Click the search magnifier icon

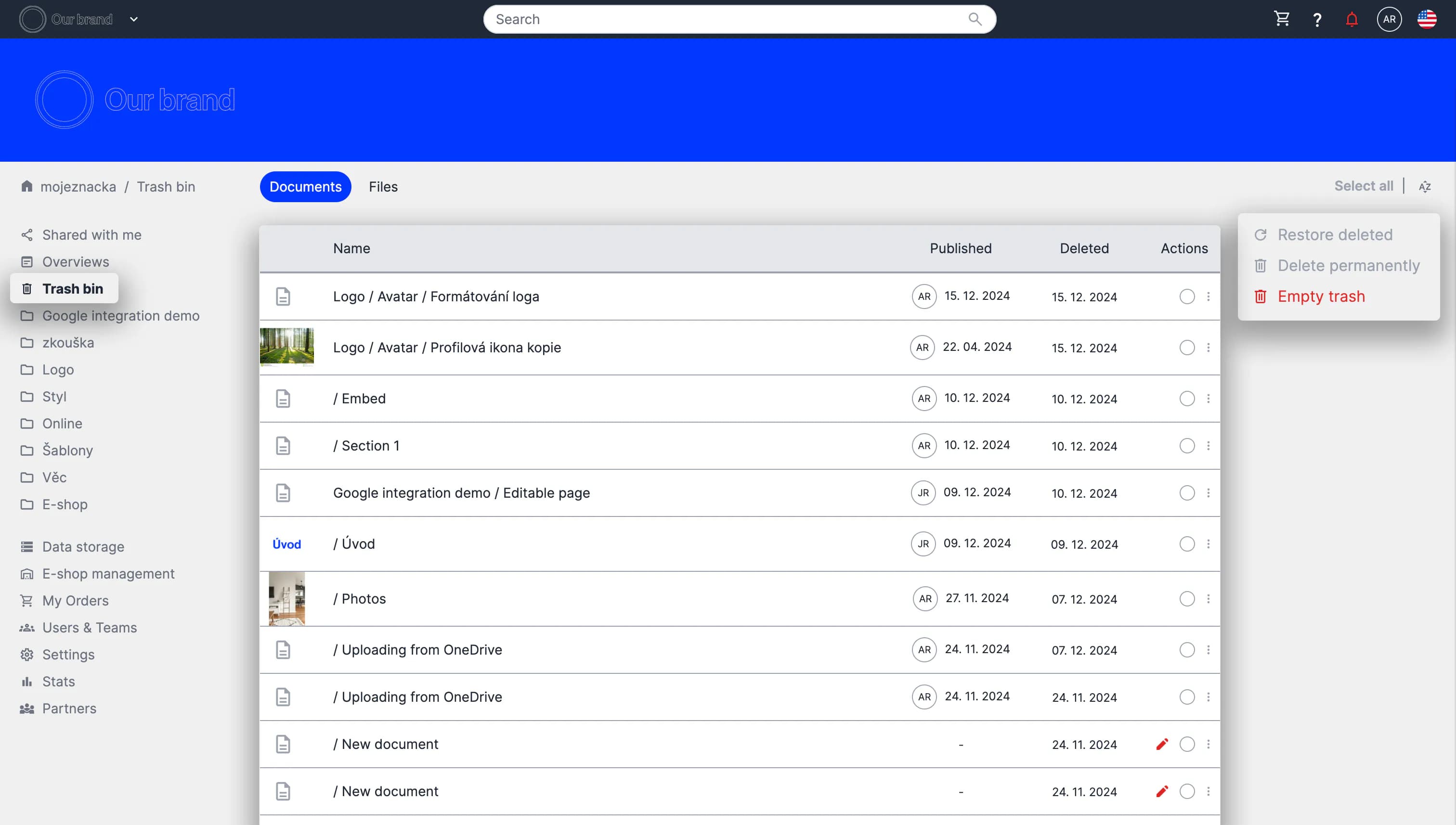pyautogui.click(x=975, y=19)
